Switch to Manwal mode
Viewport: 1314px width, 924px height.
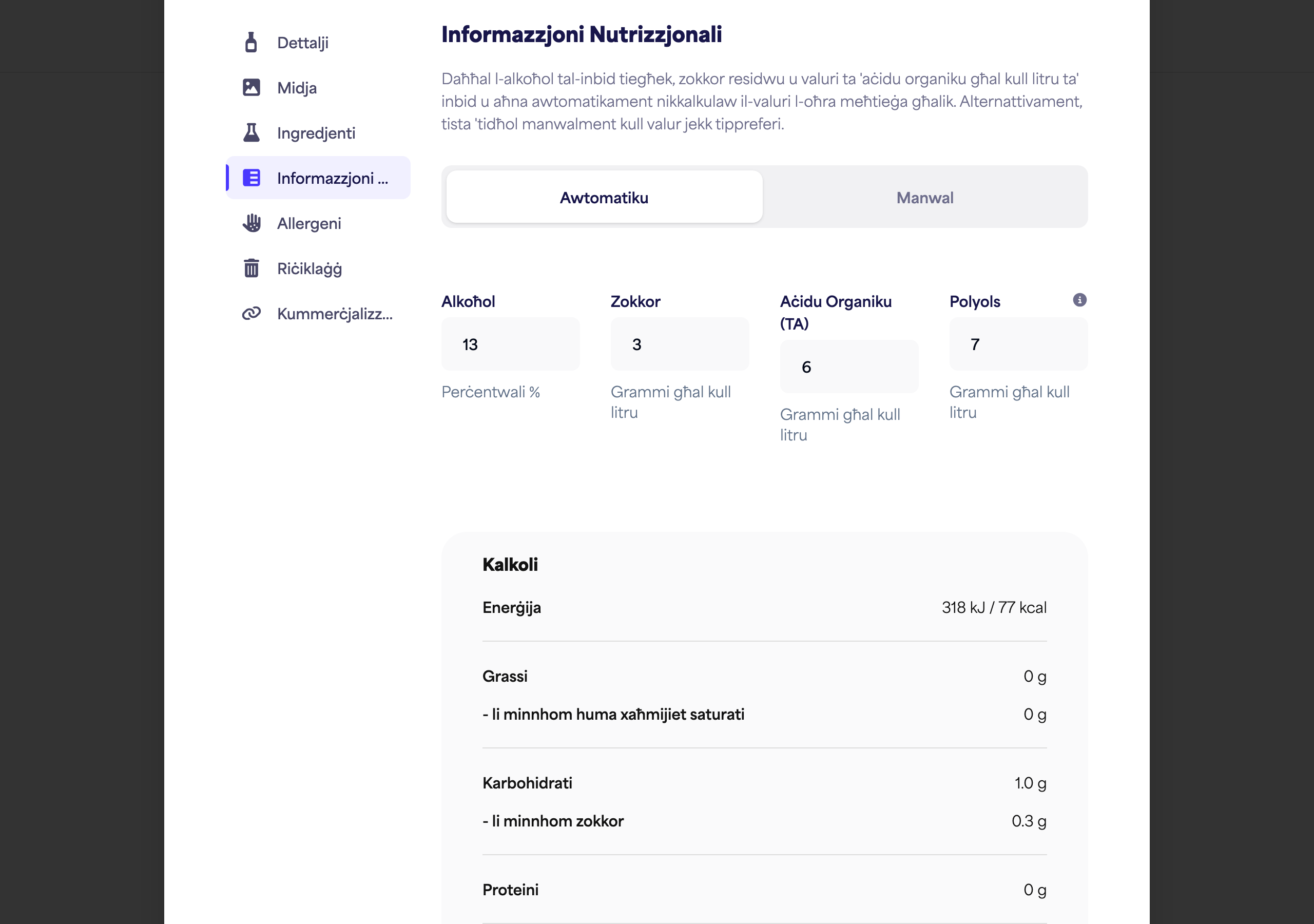924,197
